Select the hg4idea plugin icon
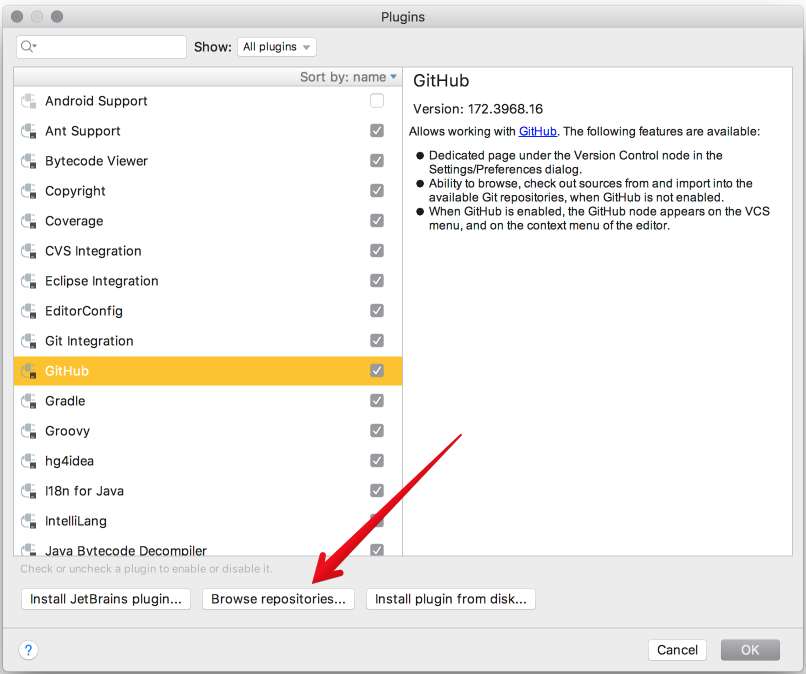 tap(29, 461)
